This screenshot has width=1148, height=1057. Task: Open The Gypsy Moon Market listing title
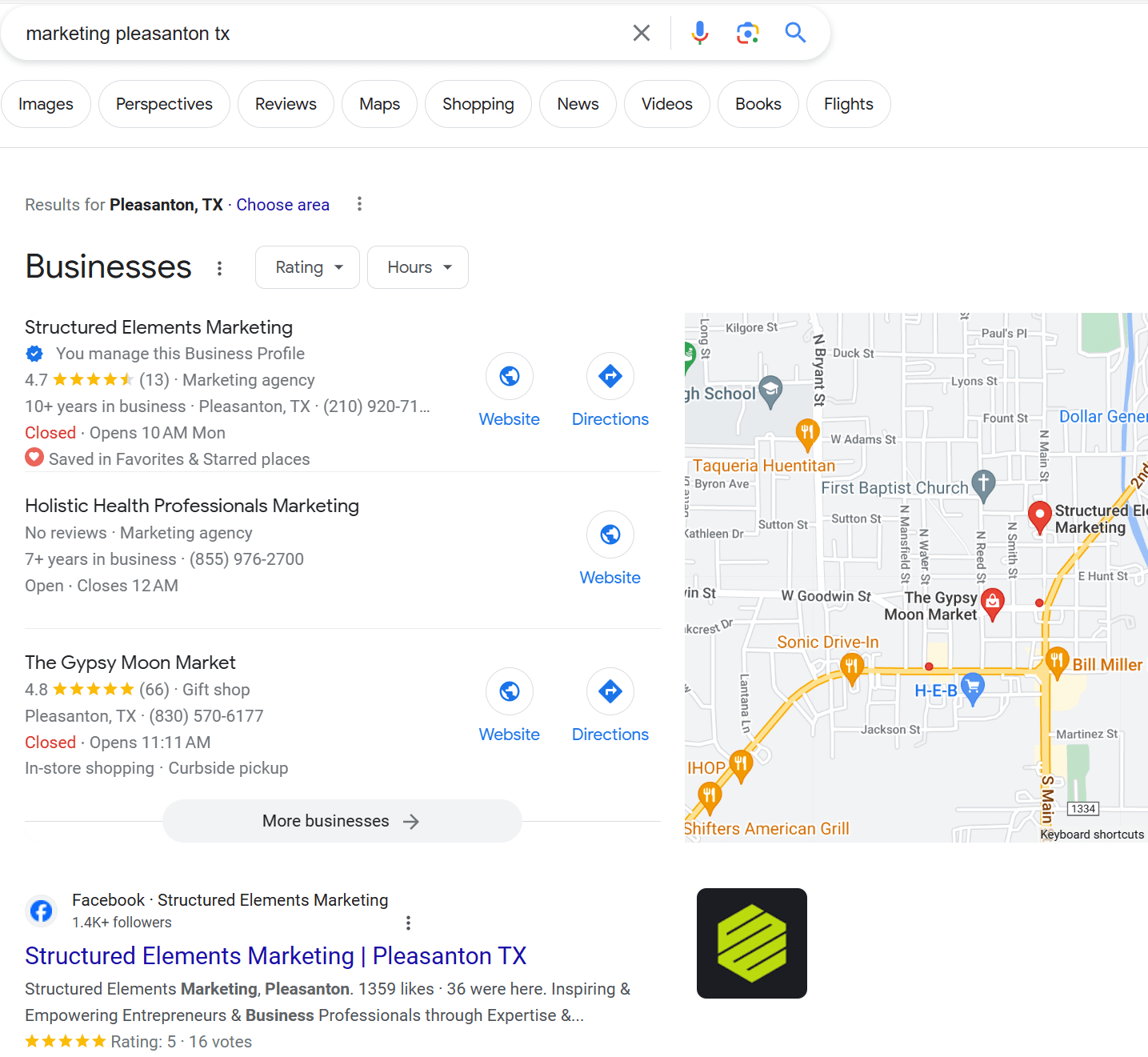pyautogui.click(x=130, y=663)
